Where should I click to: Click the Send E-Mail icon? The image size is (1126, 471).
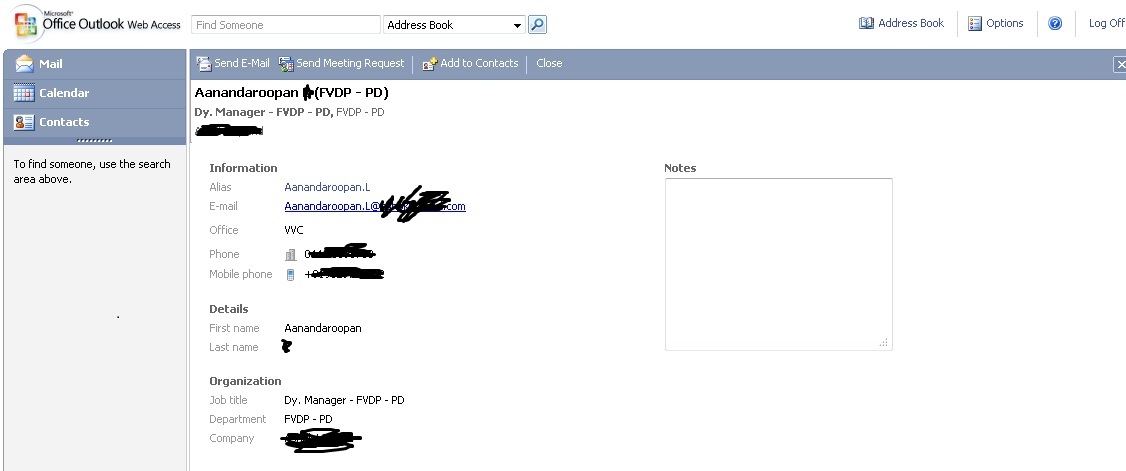pos(204,63)
